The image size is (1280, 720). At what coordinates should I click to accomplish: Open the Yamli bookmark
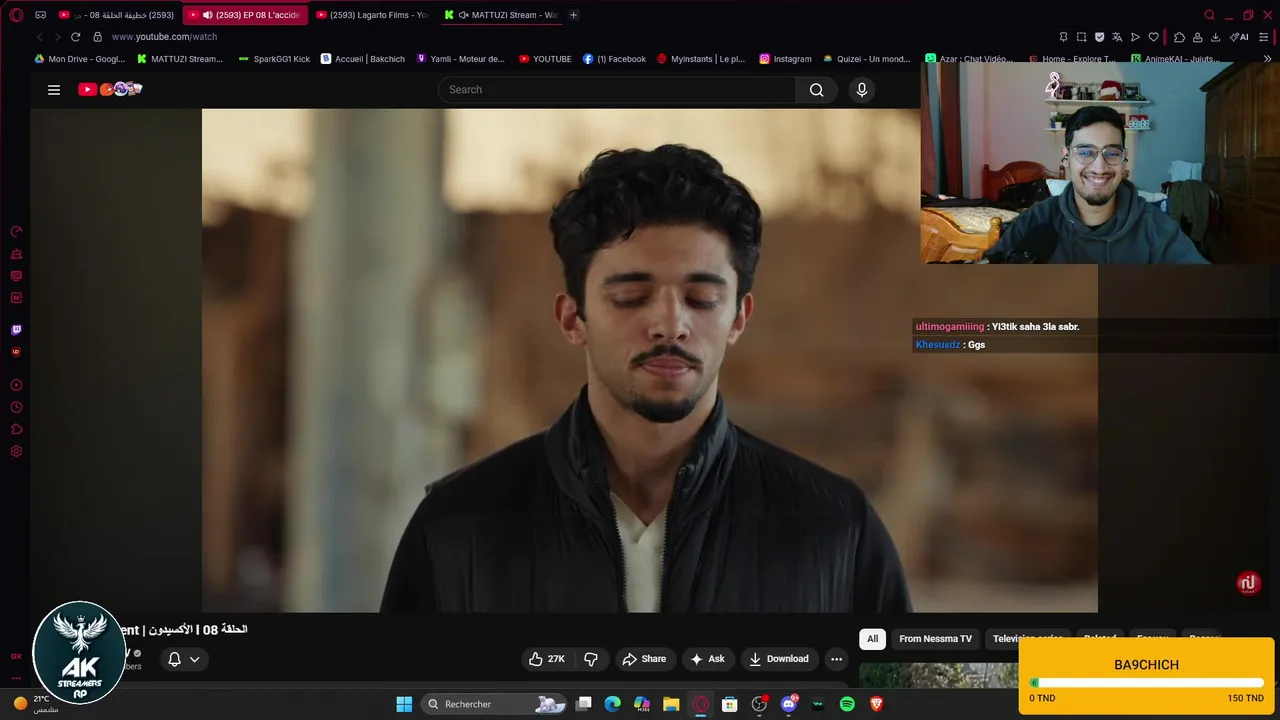tap(461, 59)
